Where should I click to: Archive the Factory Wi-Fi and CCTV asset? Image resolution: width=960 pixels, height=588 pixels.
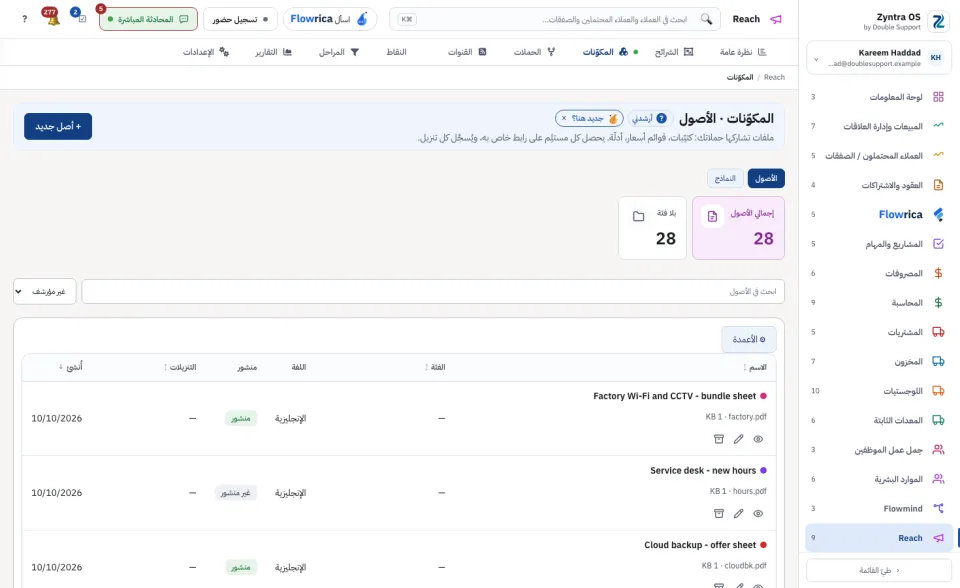pyautogui.click(x=719, y=439)
